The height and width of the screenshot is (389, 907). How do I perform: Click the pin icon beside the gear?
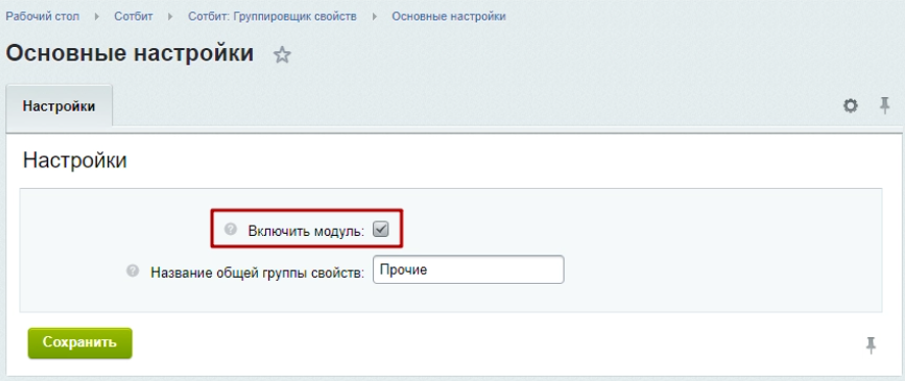(x=884, y=106)
